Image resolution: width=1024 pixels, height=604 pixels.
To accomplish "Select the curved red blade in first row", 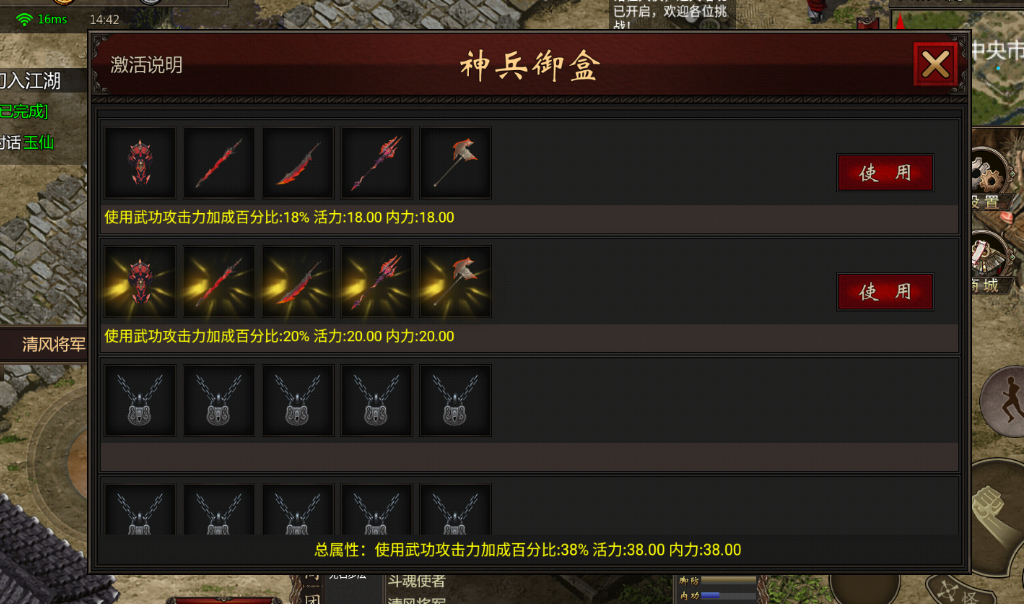I will point(298,163).
